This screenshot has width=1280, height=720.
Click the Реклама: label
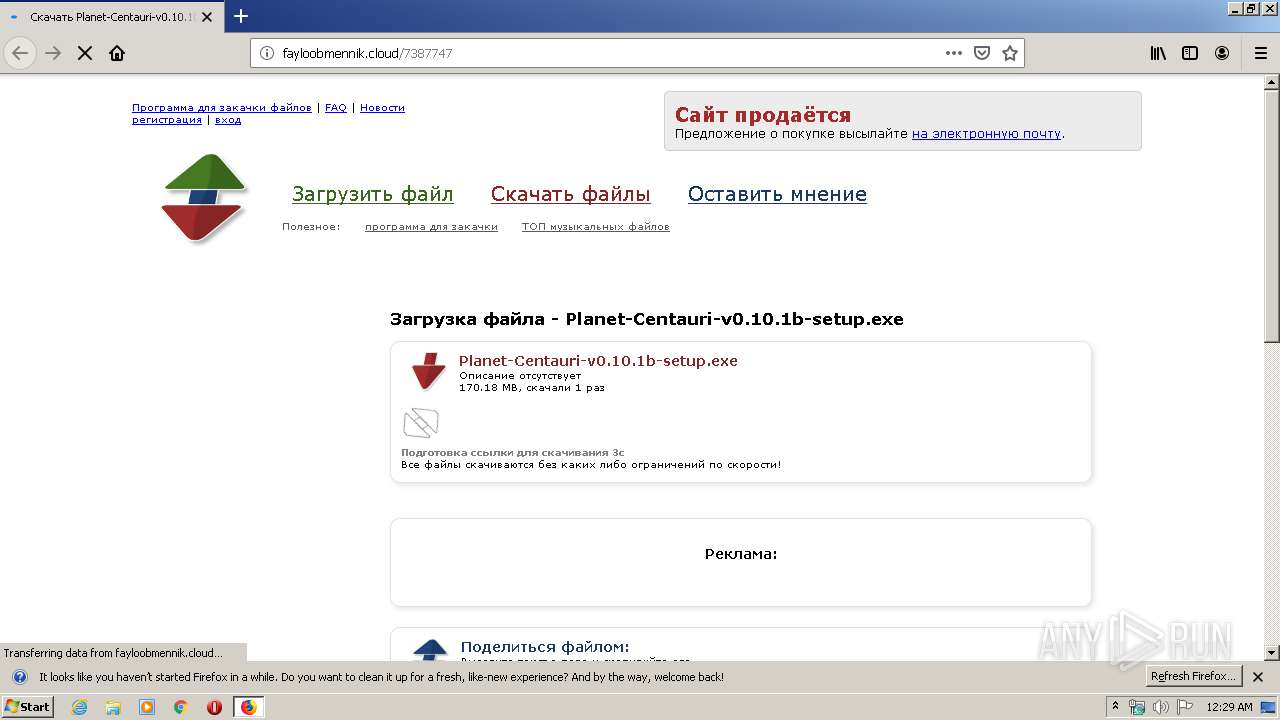(x=741, y=554)
